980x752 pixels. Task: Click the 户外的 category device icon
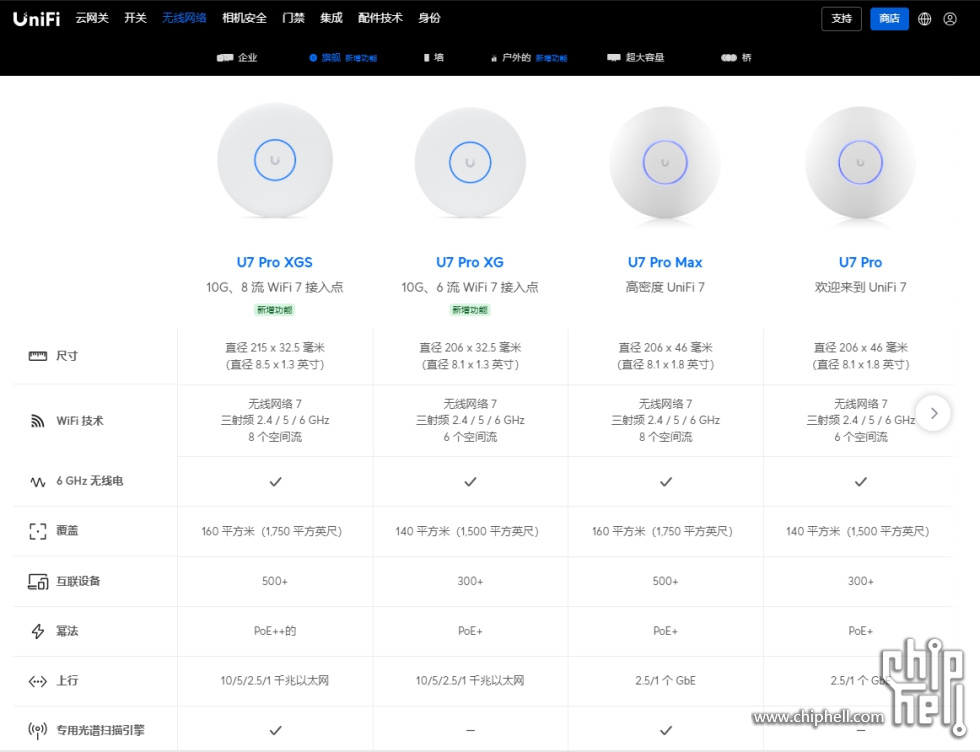[494, 58]
